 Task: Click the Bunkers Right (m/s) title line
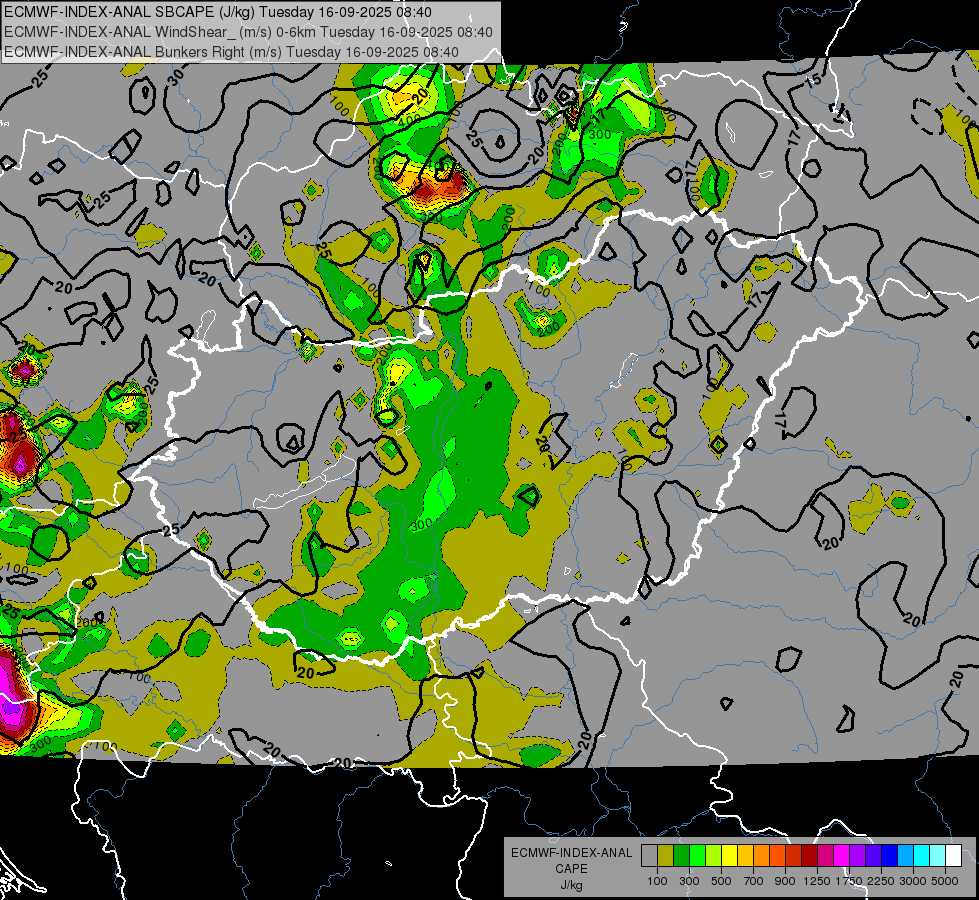click(x=232, y=52)
